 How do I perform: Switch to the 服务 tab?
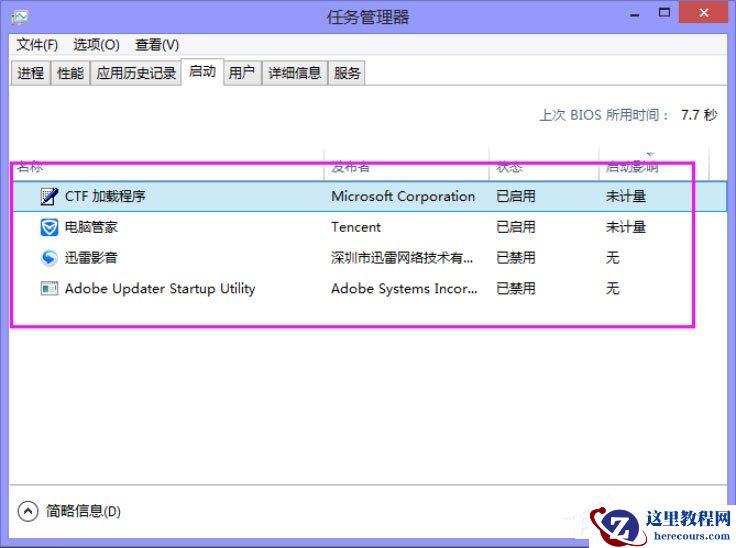(347, 73)
